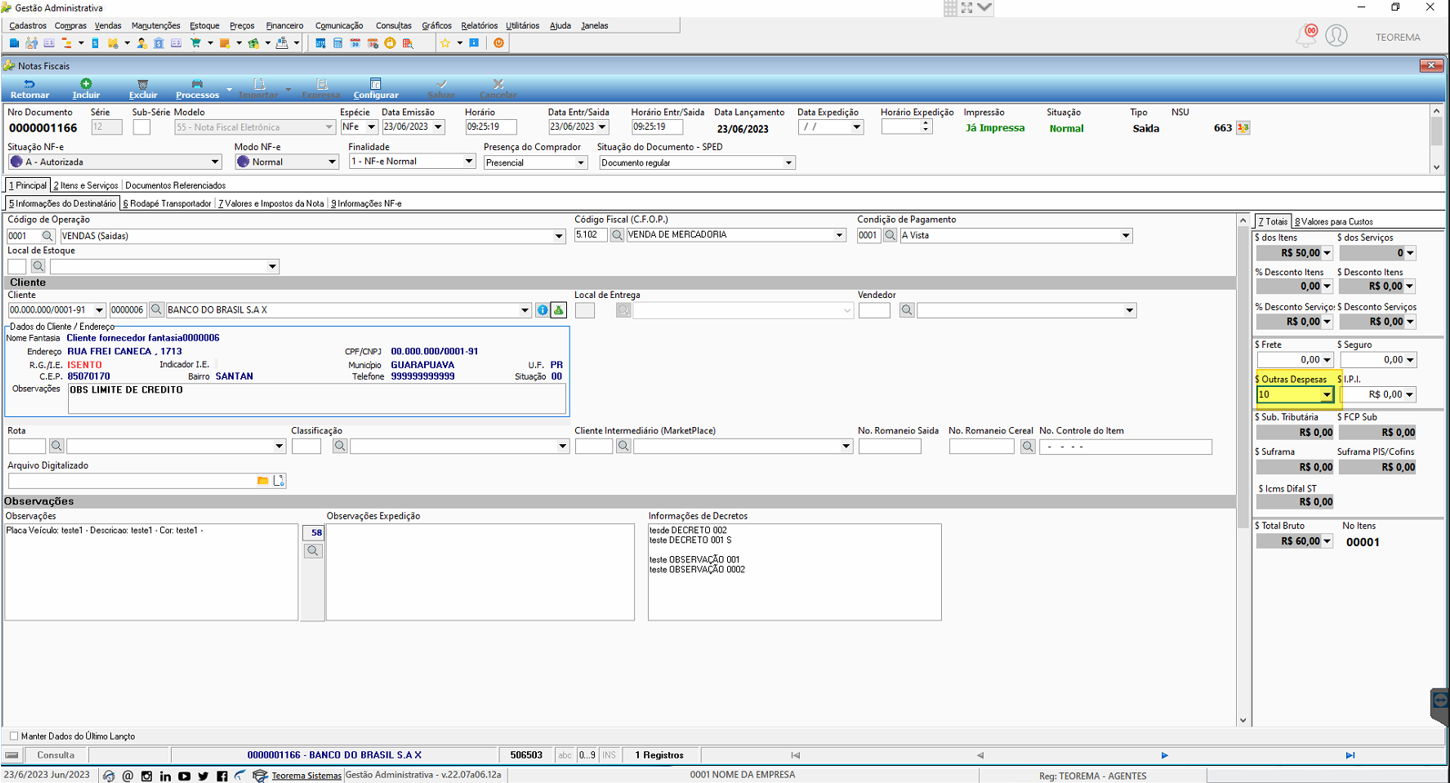Click the blue info icon beside client name

coord(542,310)
